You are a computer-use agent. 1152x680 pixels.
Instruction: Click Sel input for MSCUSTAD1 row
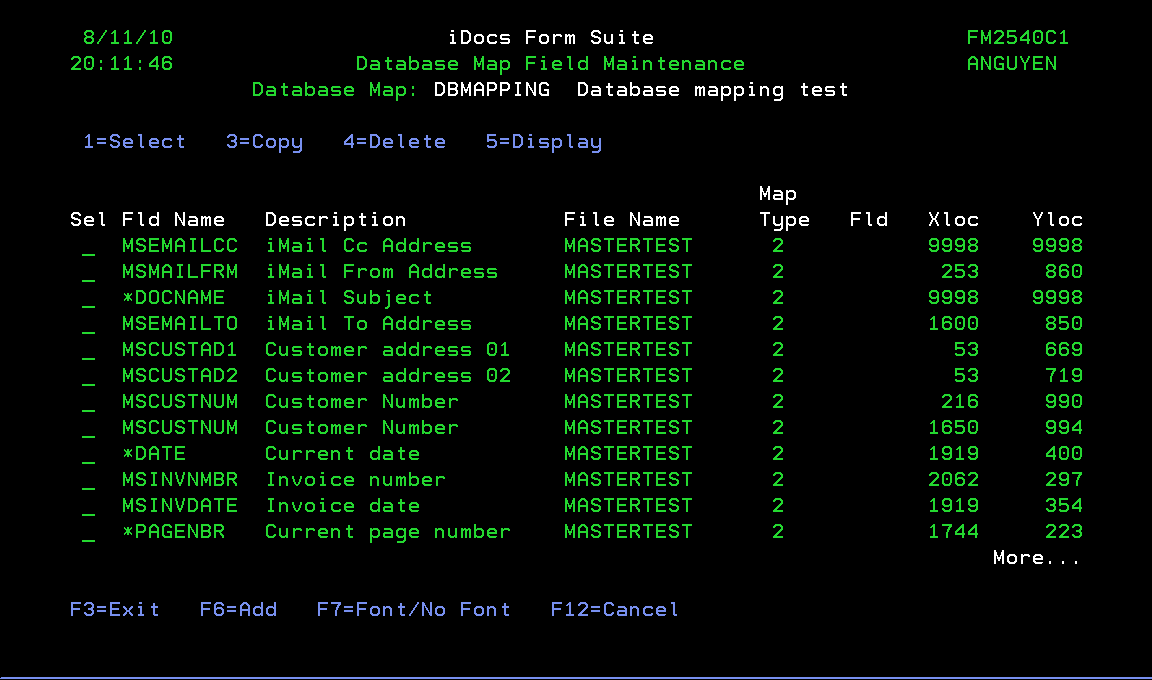click(x=89, y=351)
